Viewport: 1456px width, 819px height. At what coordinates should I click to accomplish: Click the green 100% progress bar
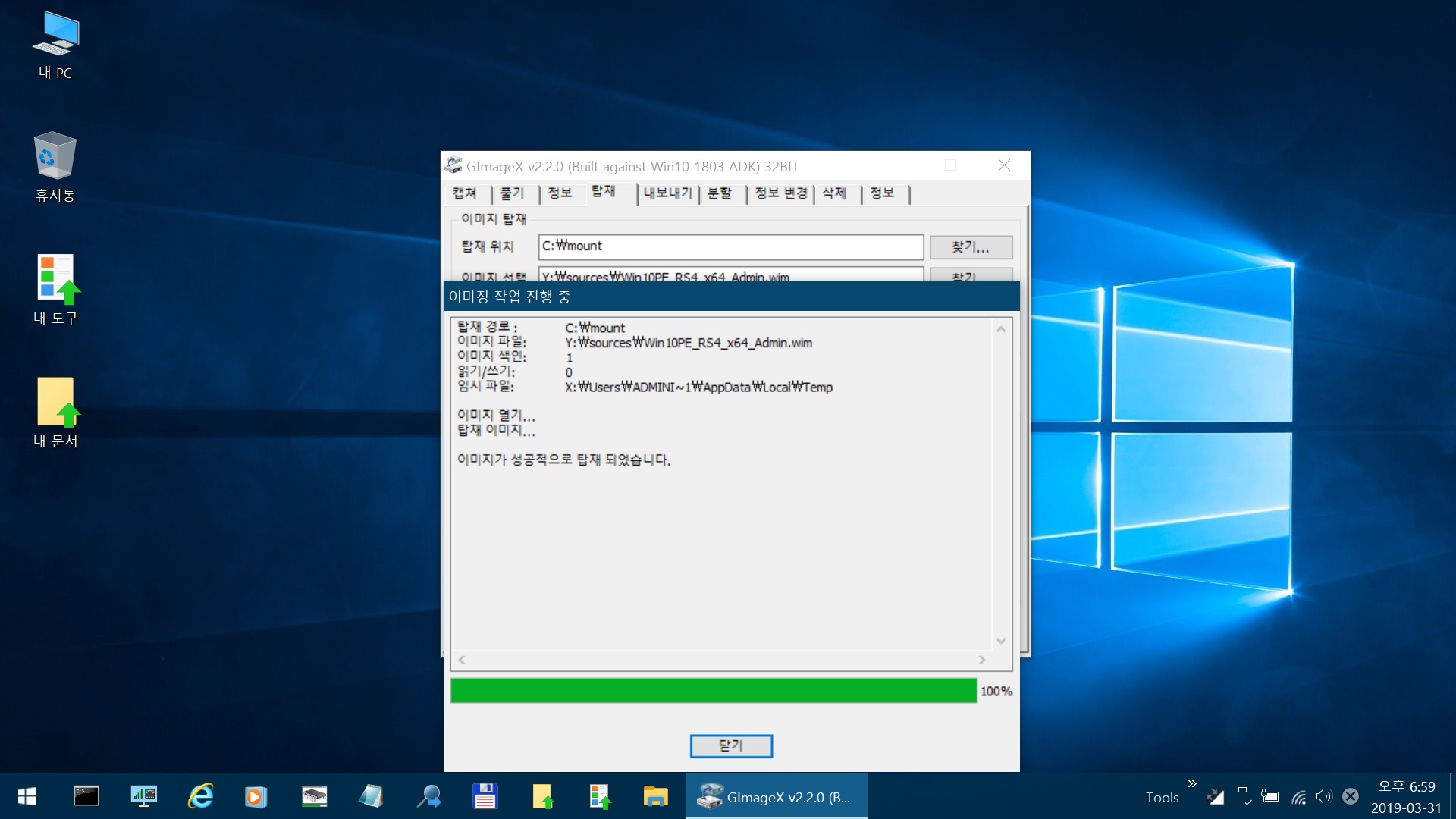pos(714,691)
